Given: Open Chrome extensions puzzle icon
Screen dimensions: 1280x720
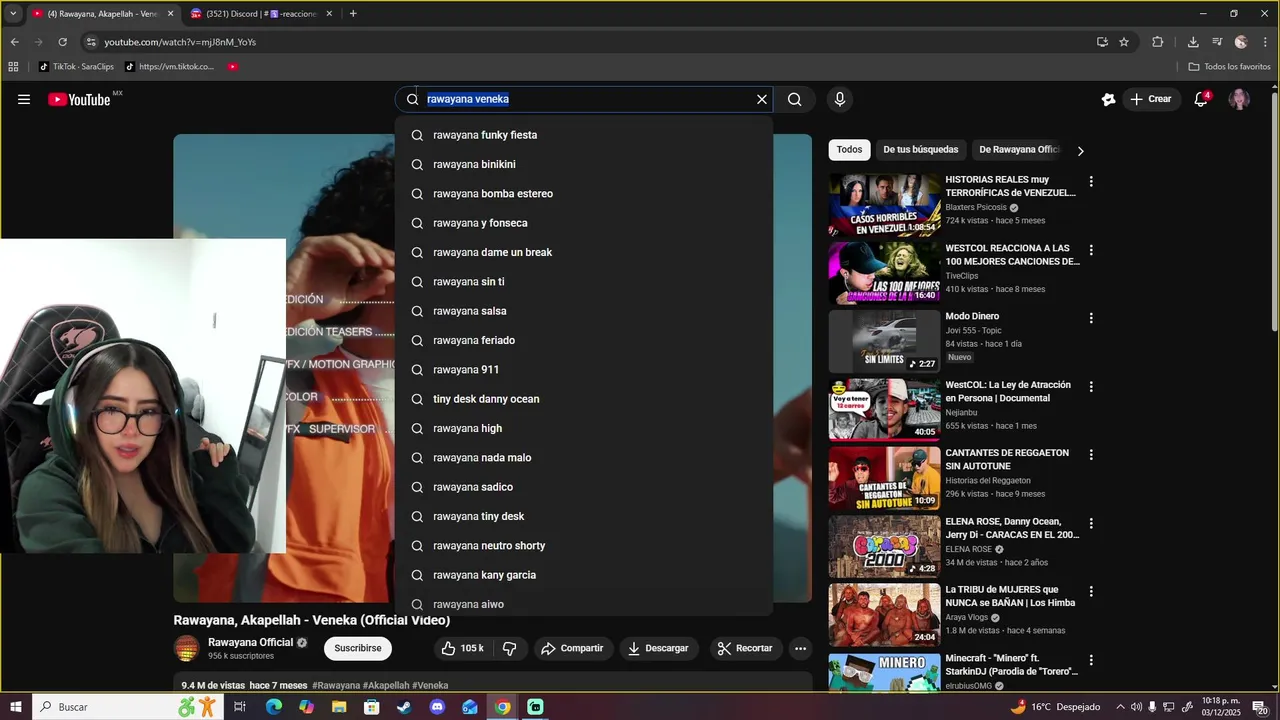Looking at the screenshot, I should click(1158, 42).
